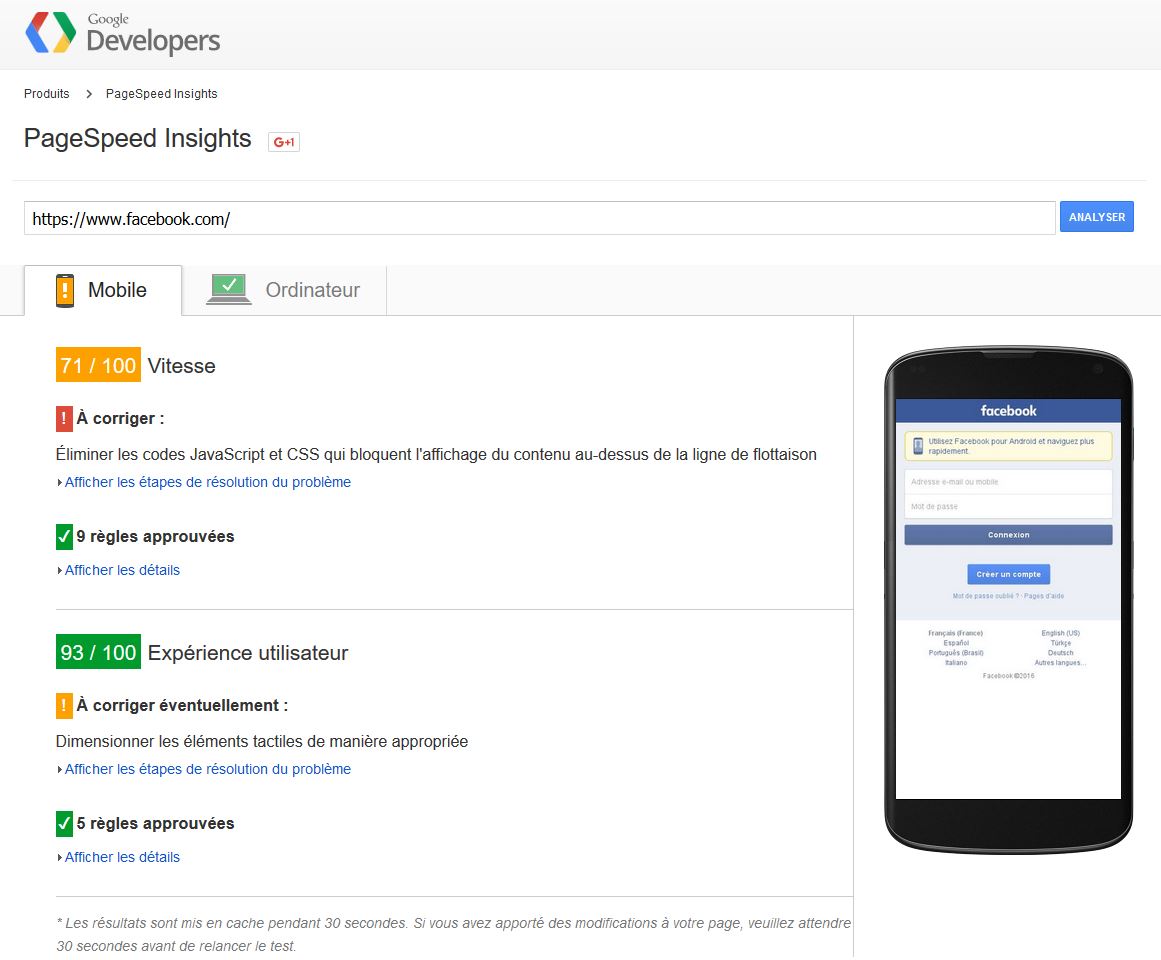1161x960 pixels.
Task: Click the Google Developers logo
Action: coord(123,33)
